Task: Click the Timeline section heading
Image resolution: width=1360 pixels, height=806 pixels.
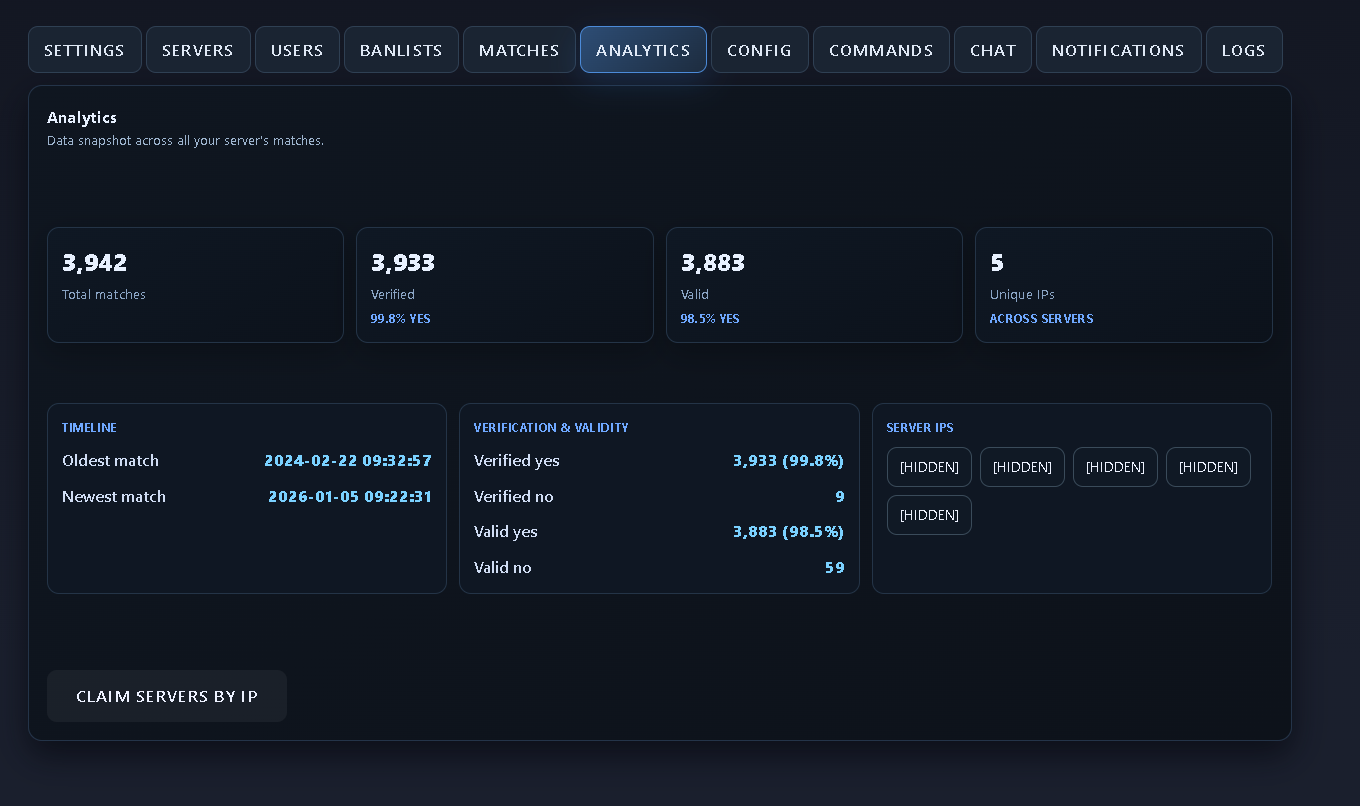Action: click(89, 428)
